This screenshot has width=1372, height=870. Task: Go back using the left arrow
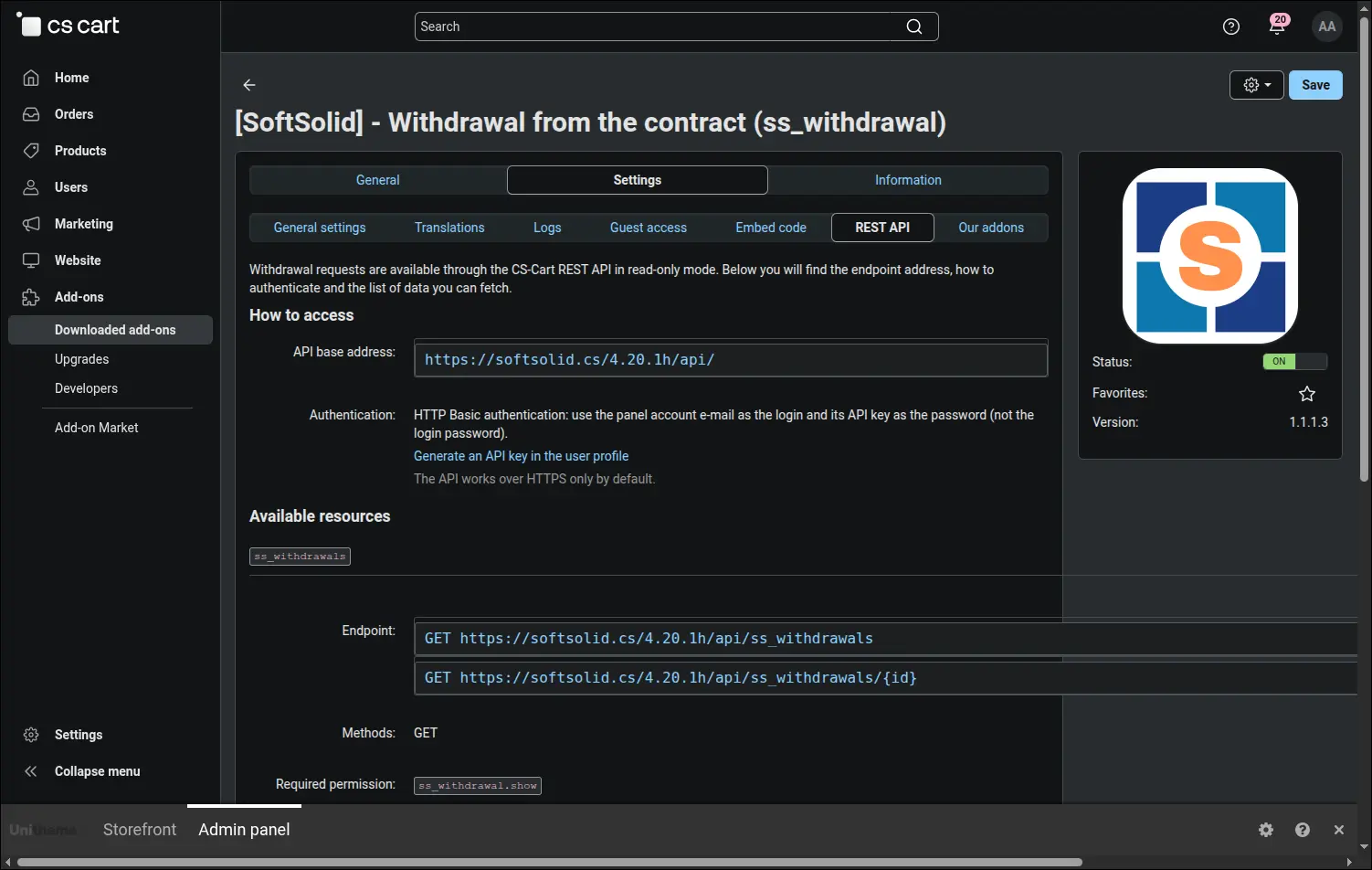coord(249,85)
